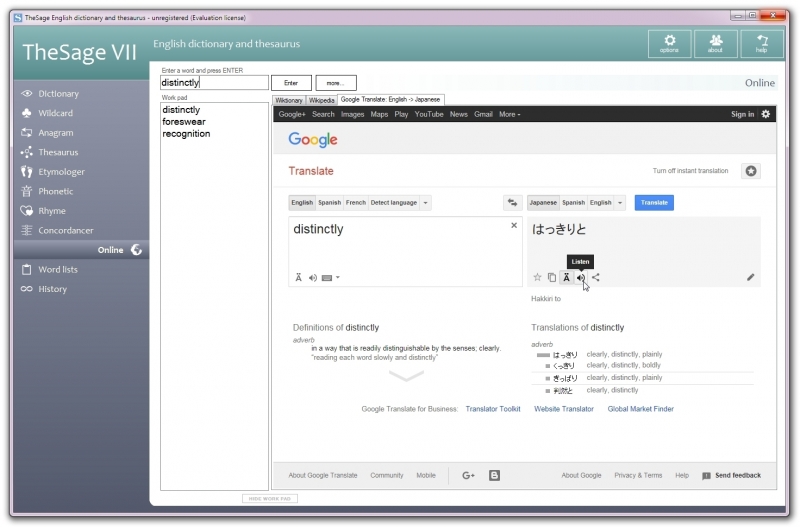Toggle source phonetic reading Ä icon
The image size is (800, 527).
click(x=298, y=278)
